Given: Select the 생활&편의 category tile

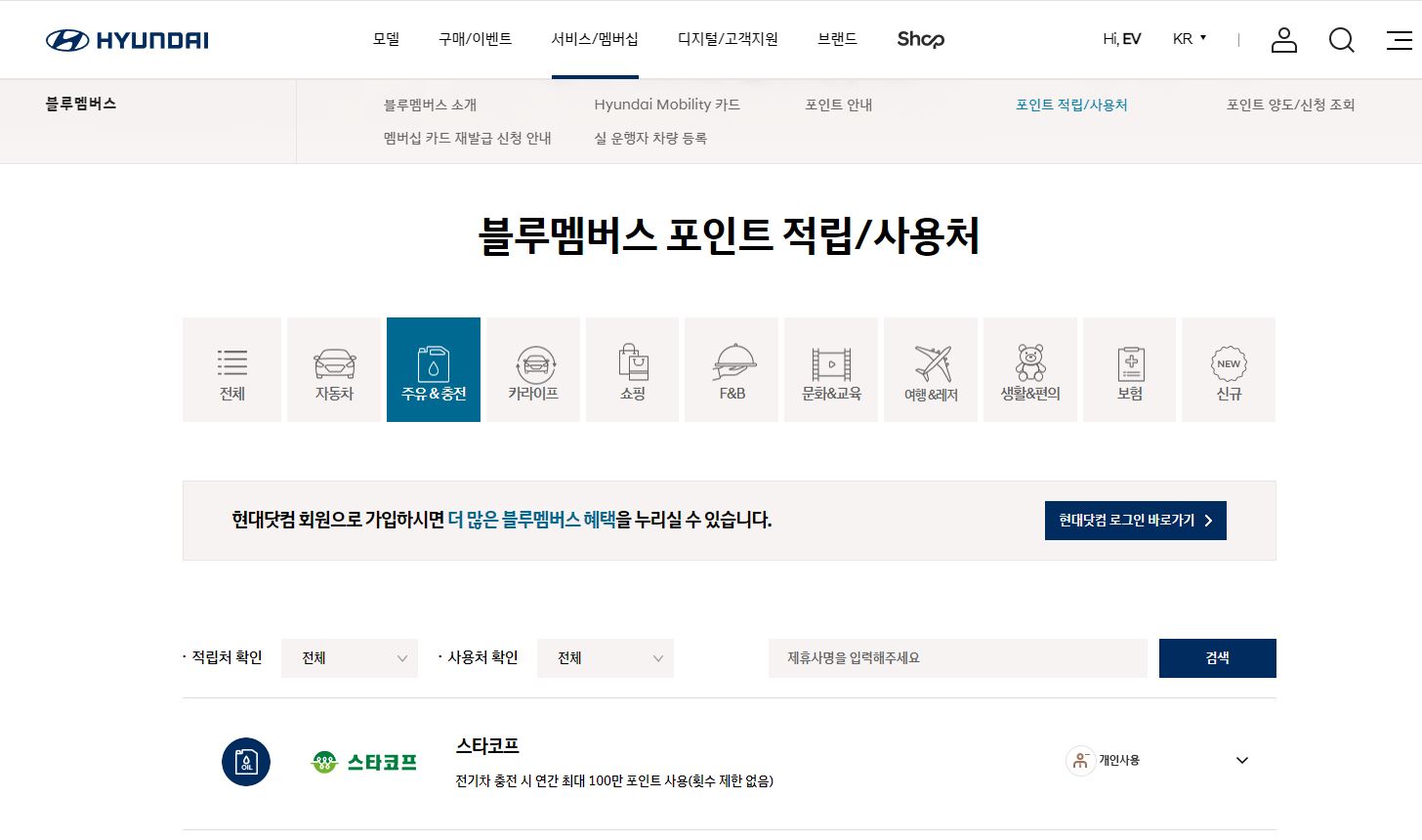Looking at the screenshot, I should pyautogui.click(x=1030, y=369).
